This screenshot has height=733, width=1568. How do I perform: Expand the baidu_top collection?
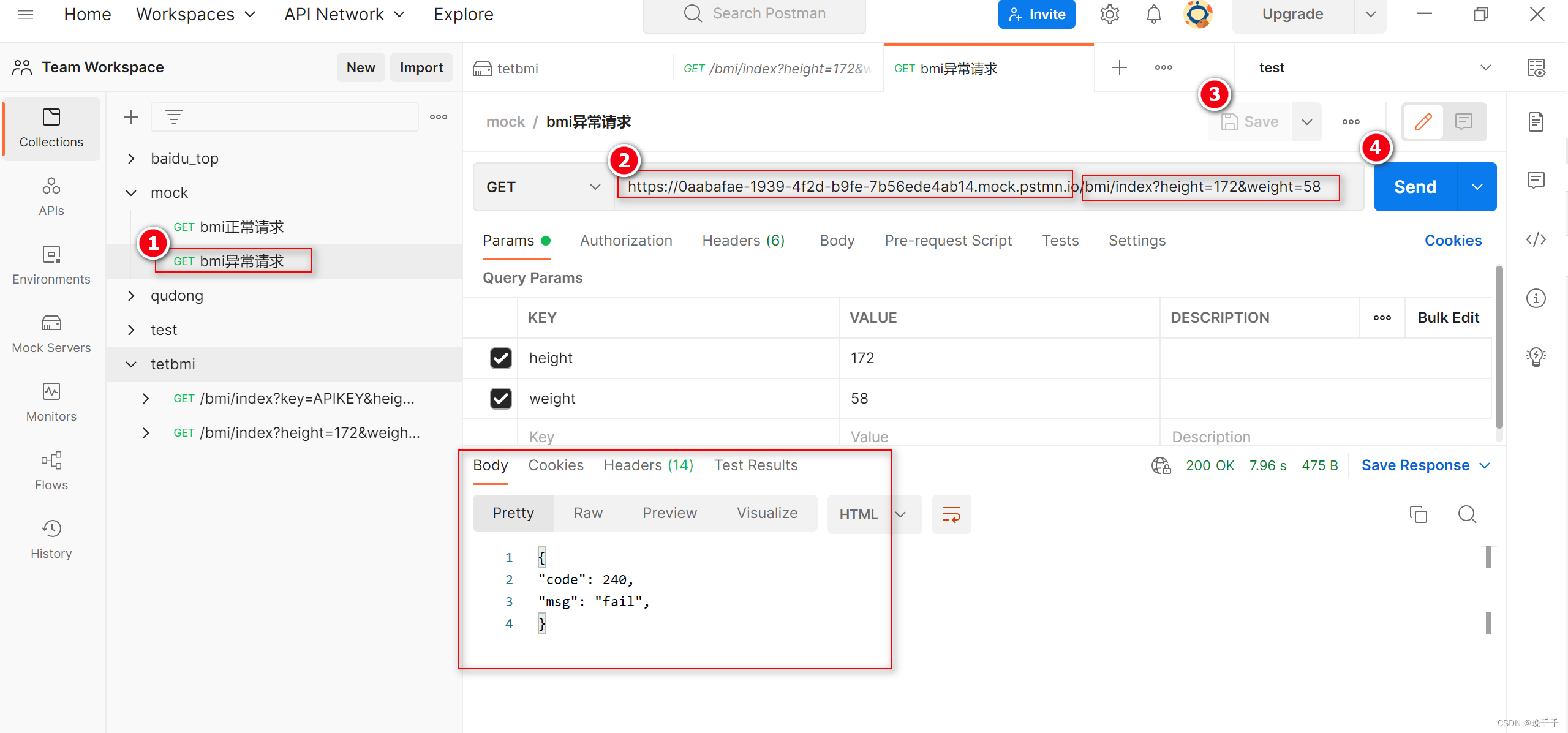pos(131,159)
